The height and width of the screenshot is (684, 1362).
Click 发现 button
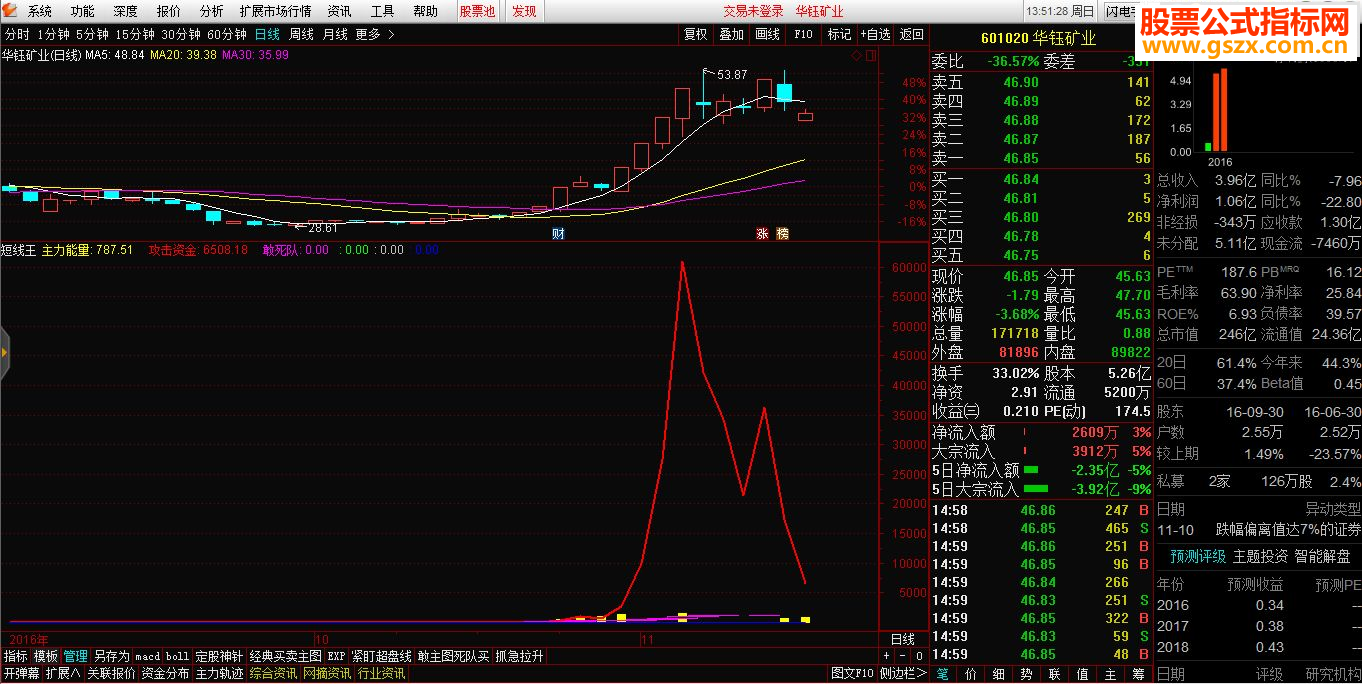coord(524,12)
